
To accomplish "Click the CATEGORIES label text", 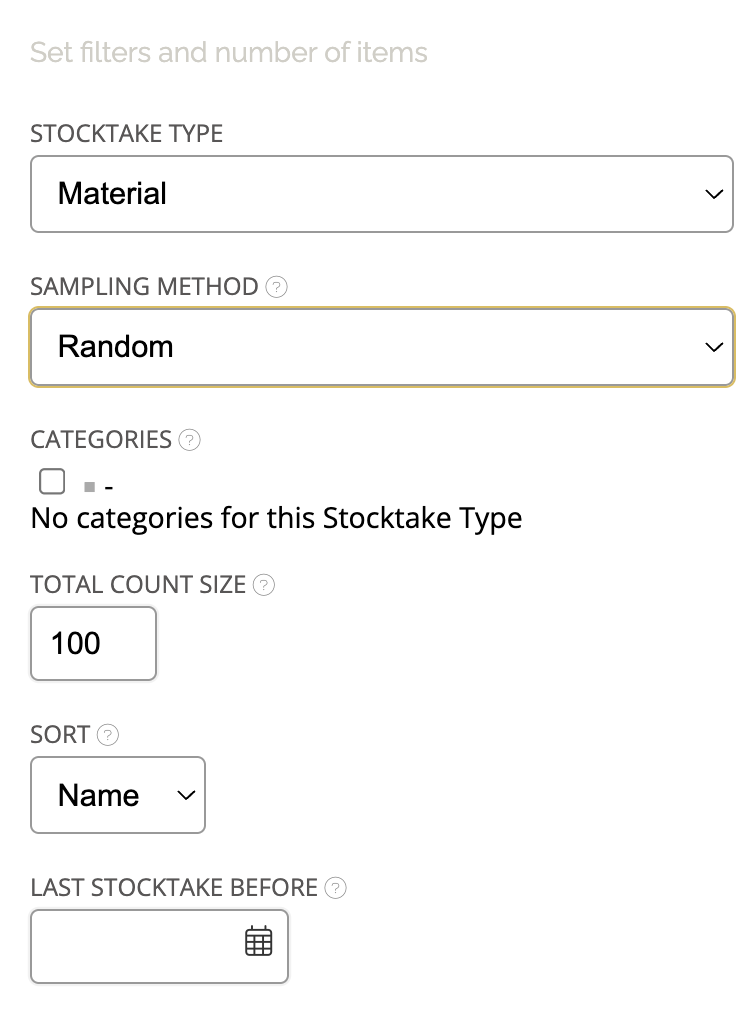I will coord(101,440).
